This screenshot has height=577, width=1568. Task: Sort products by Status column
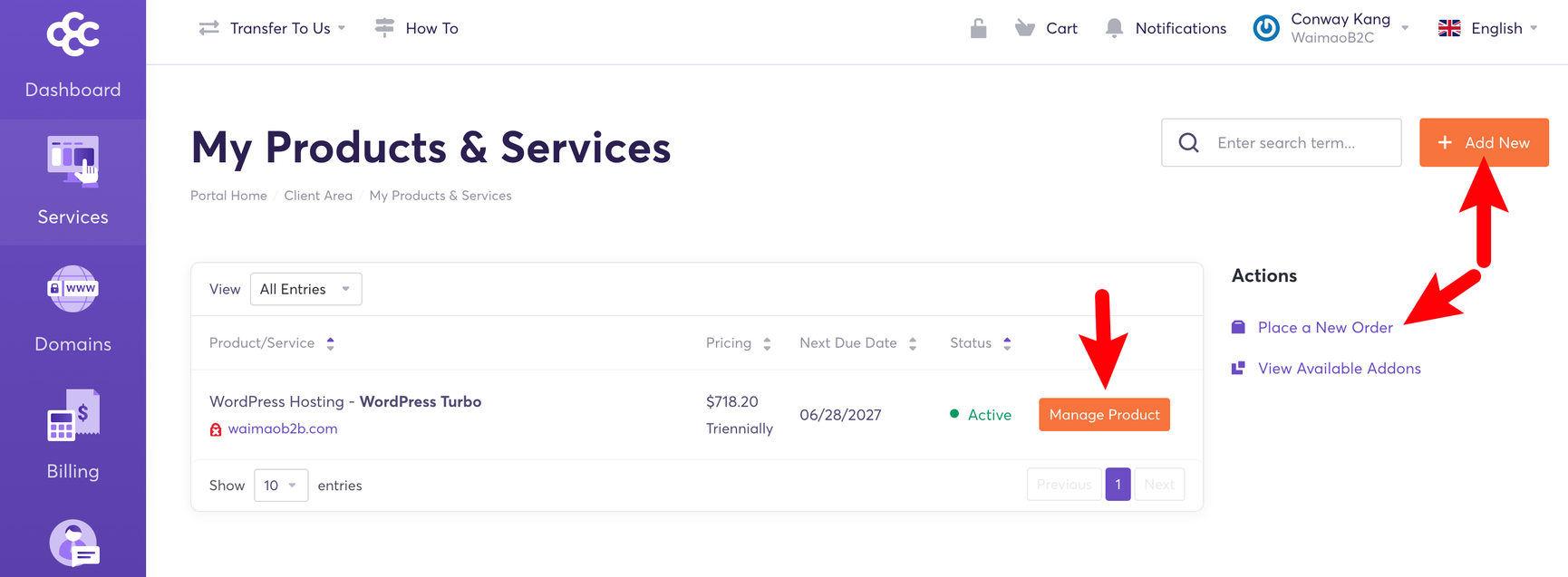(x=1007, y=342)
